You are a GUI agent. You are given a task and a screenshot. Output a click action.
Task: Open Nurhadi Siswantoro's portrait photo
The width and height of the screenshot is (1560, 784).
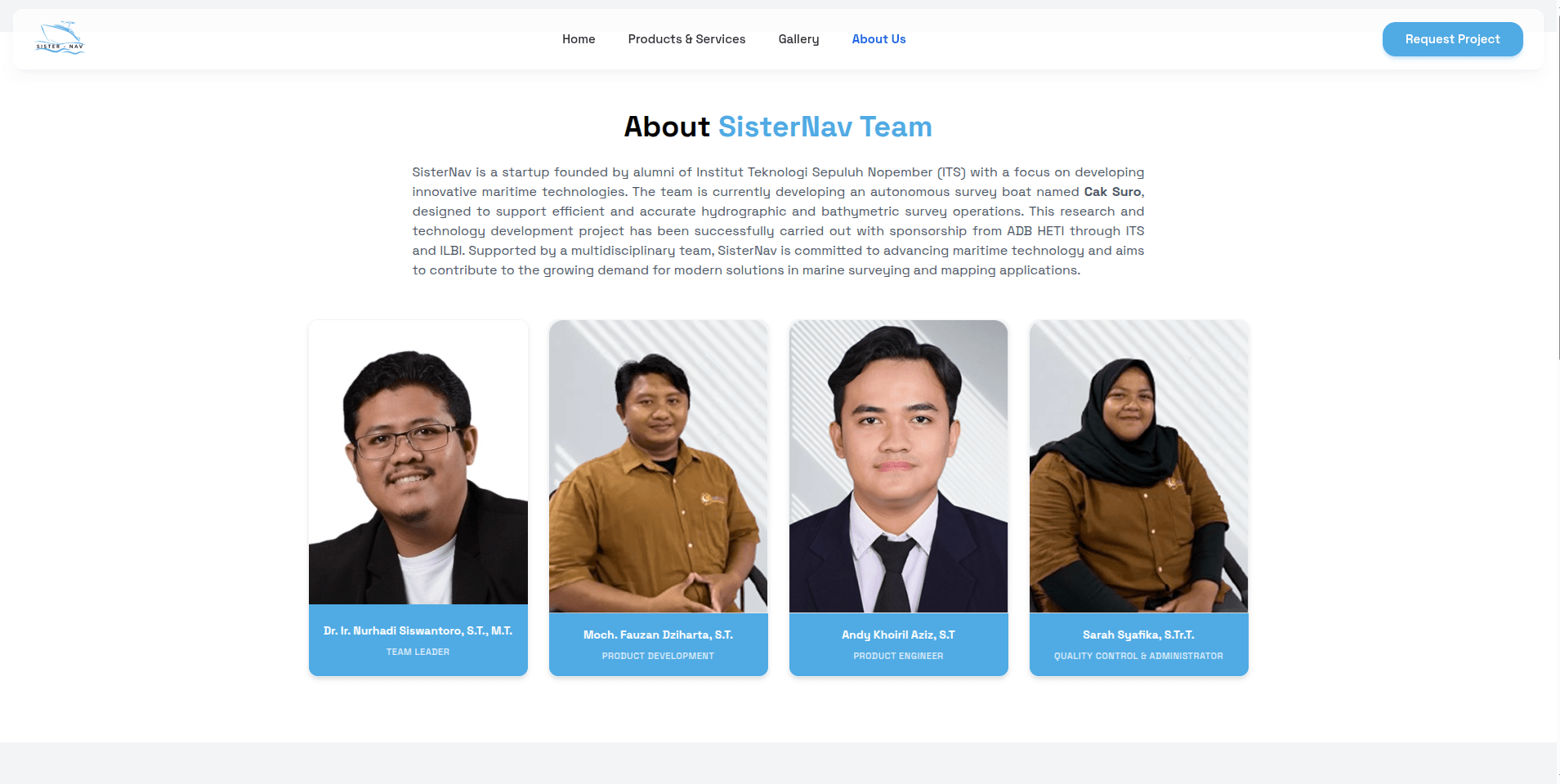[418, 462]
